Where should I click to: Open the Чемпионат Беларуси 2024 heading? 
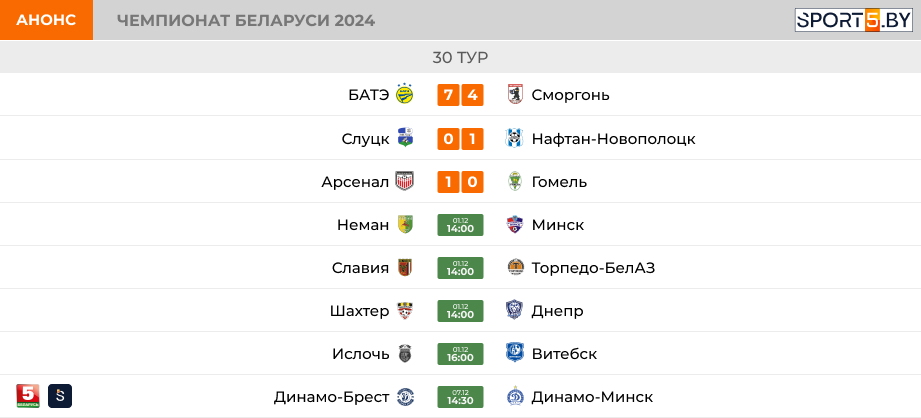246,21
